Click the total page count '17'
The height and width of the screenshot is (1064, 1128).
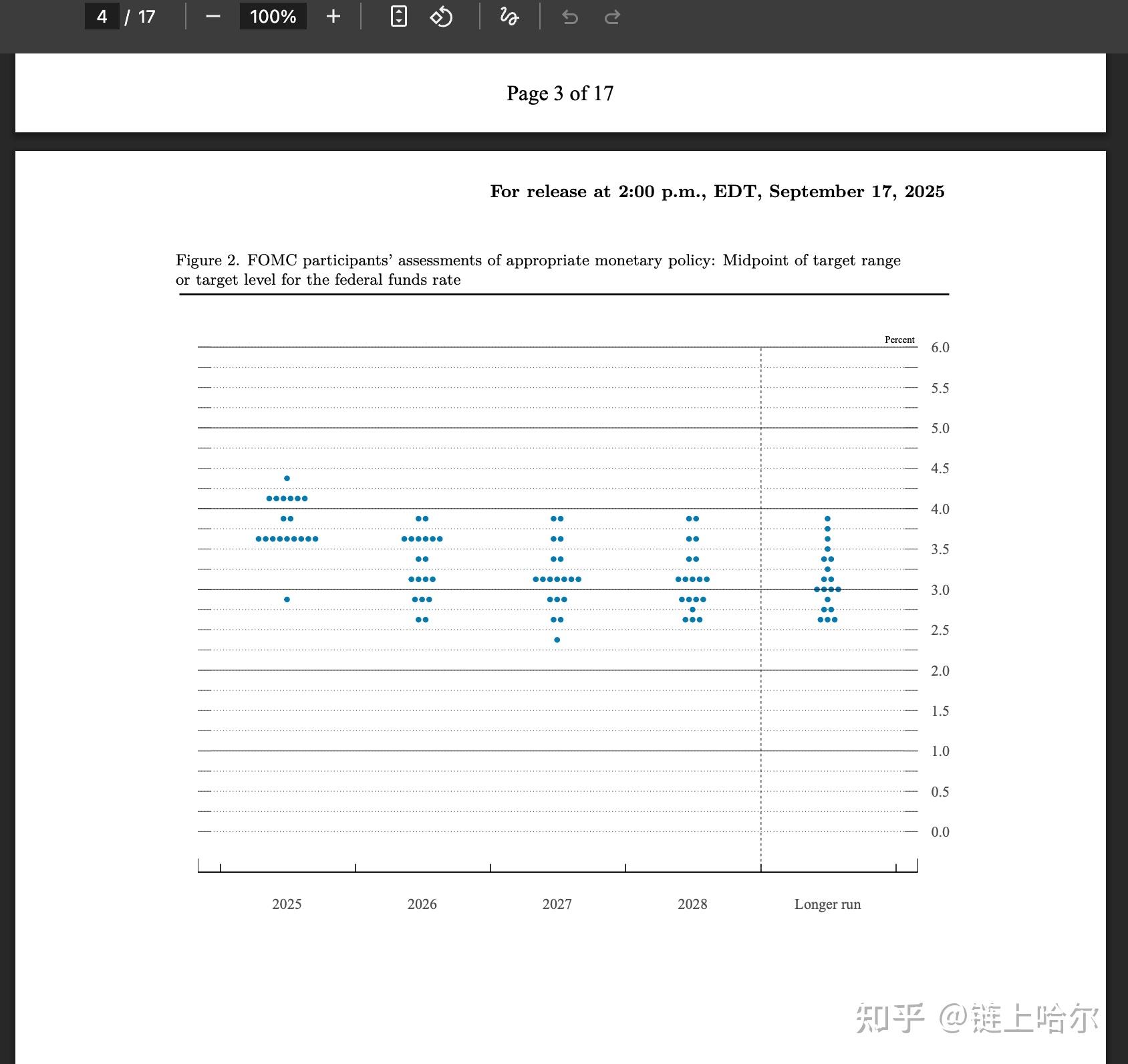tap(147, 17)
